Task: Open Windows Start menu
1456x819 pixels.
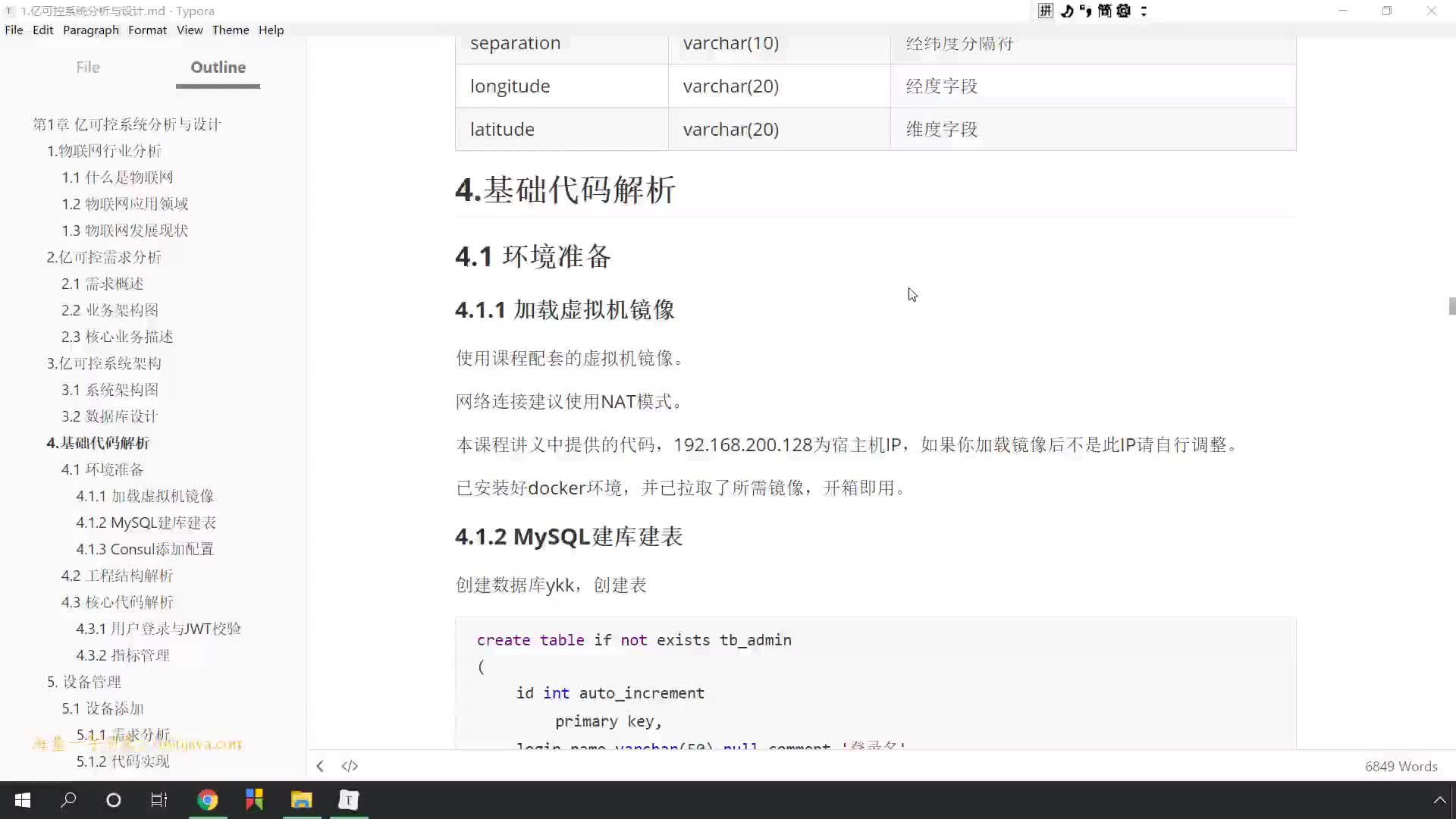Action: (23, 800)
